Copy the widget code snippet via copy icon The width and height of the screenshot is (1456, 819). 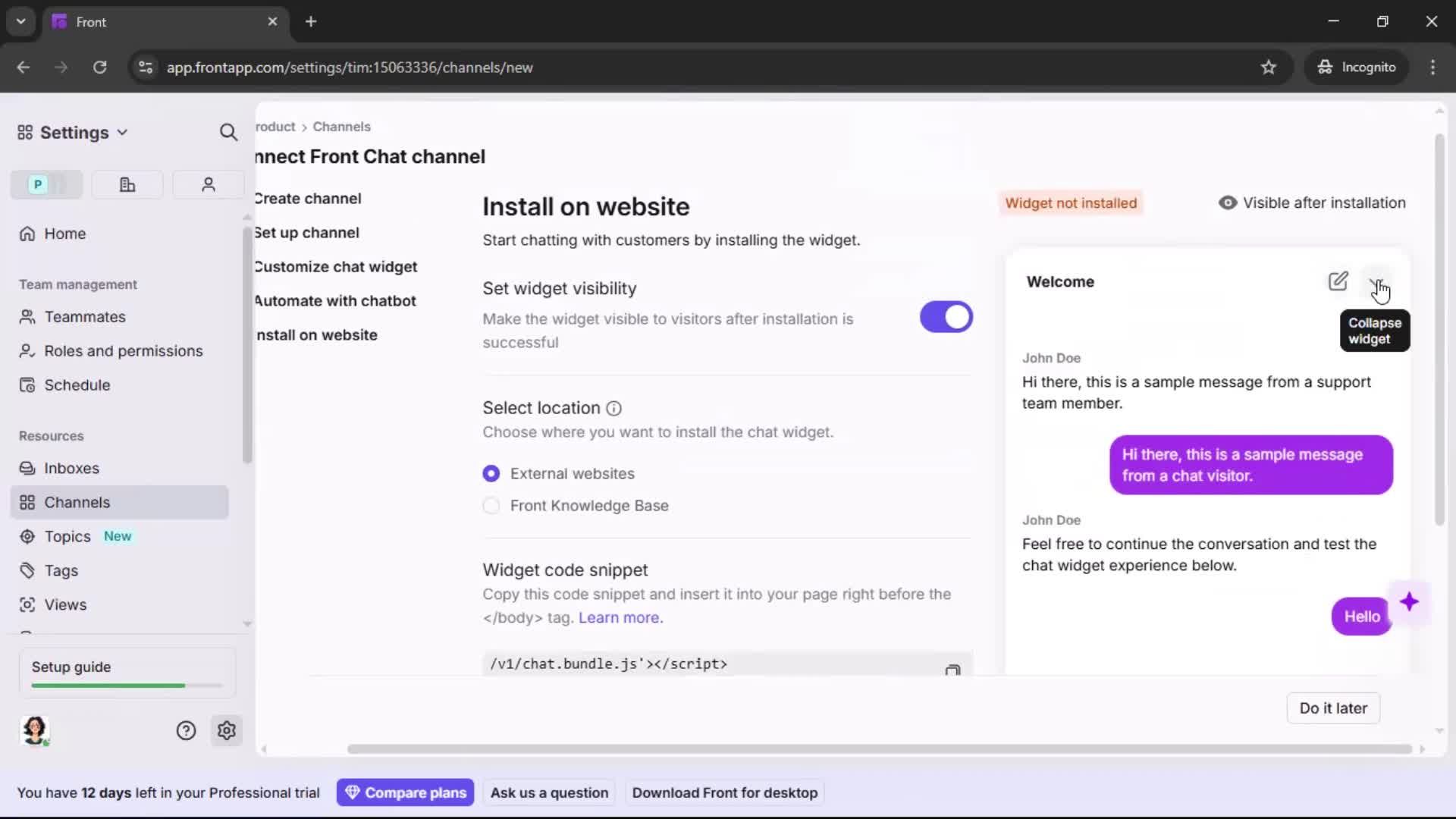click(x=952, y=669)
